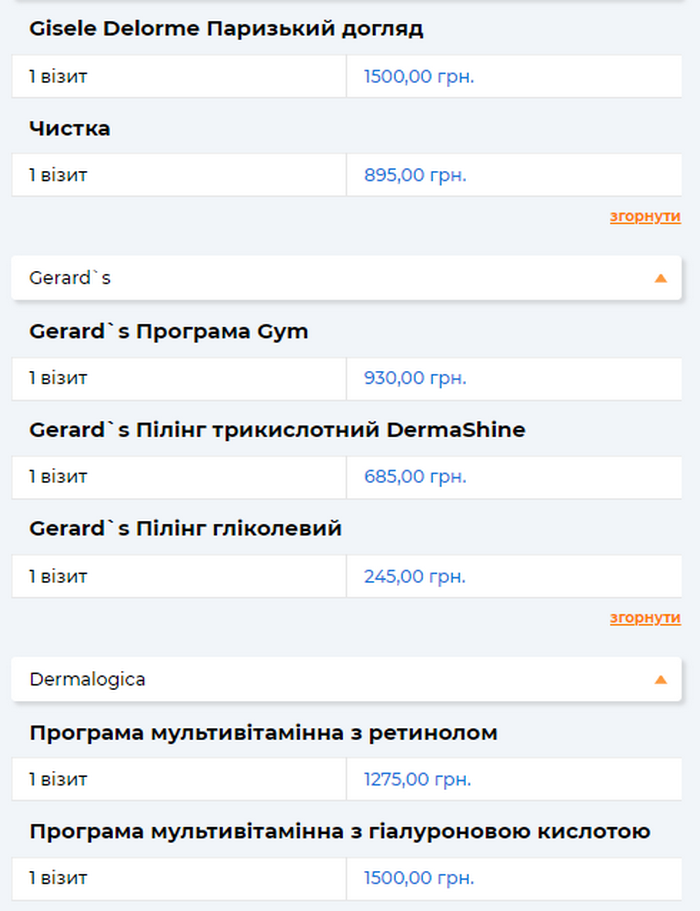The width and height of the screenshot is (700, 911).
Task: Click 'Програма мультивітамінна з ретинолом' title
Action: tap(263, 733)
